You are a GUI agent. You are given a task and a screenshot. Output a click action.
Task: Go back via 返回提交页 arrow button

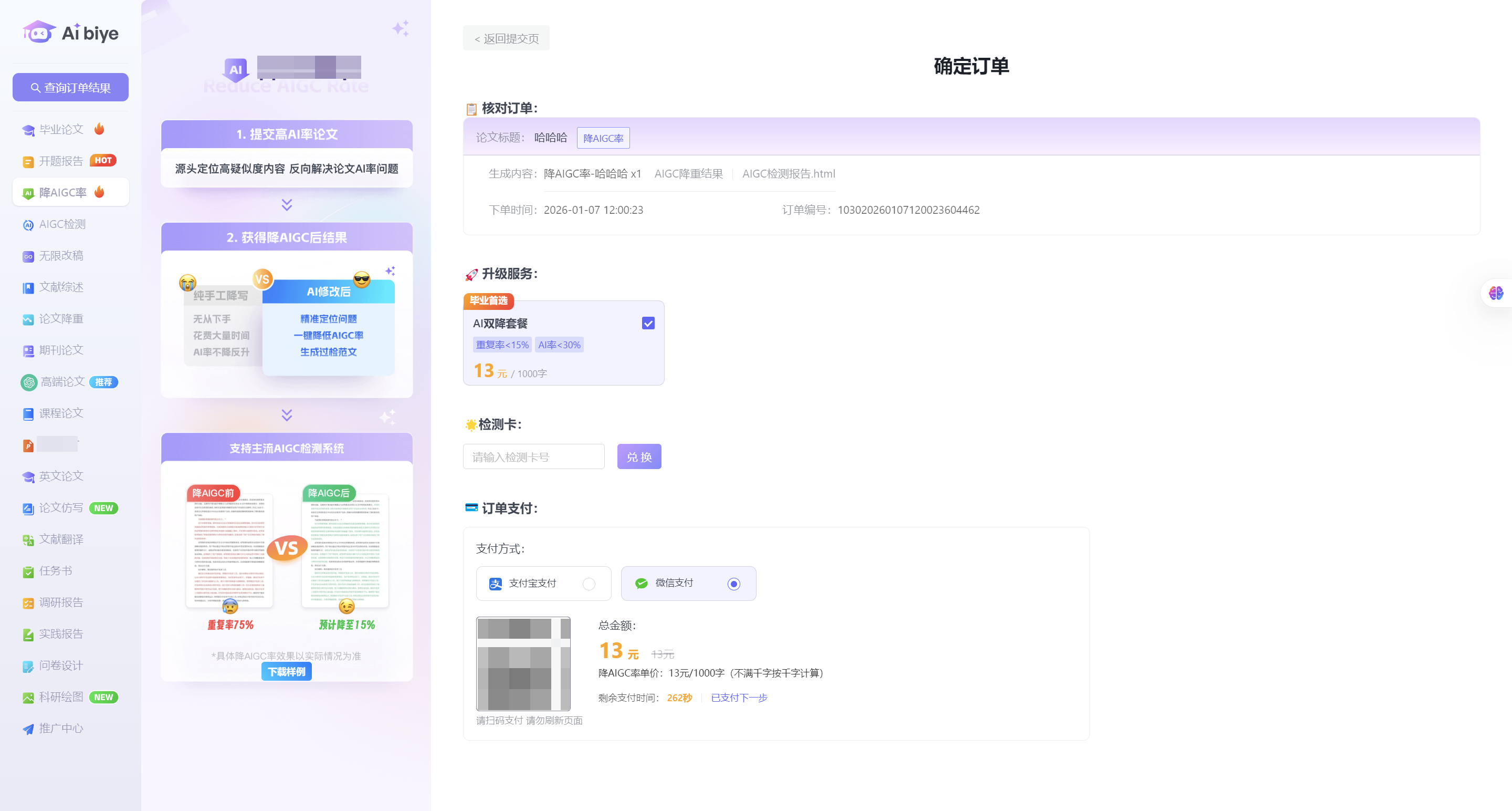coord(506,38)
